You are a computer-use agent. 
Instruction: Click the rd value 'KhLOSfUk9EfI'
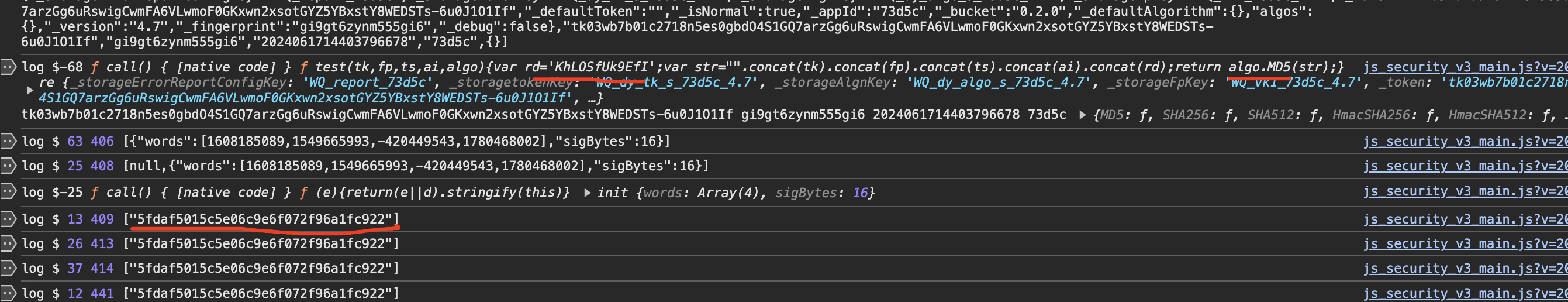tap(600, 67)
